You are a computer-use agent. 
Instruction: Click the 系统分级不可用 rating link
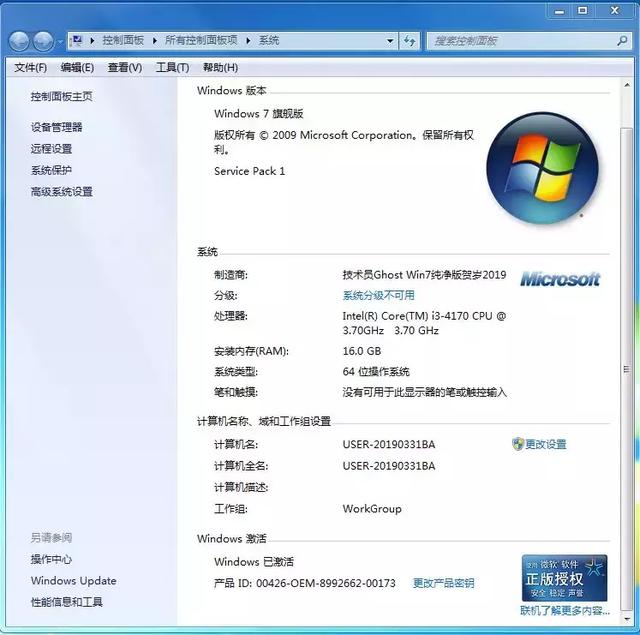coord(378,295)
